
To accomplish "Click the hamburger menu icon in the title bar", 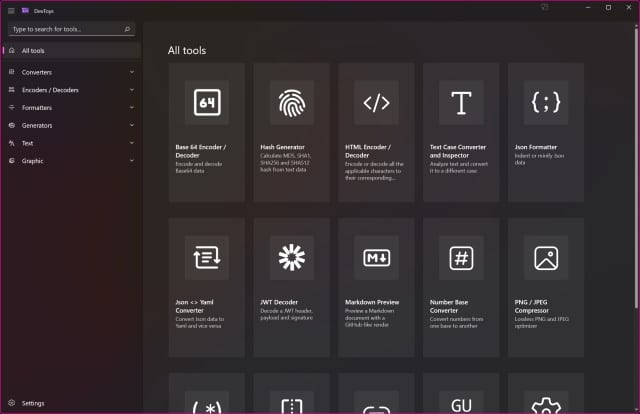I will 11,11.
